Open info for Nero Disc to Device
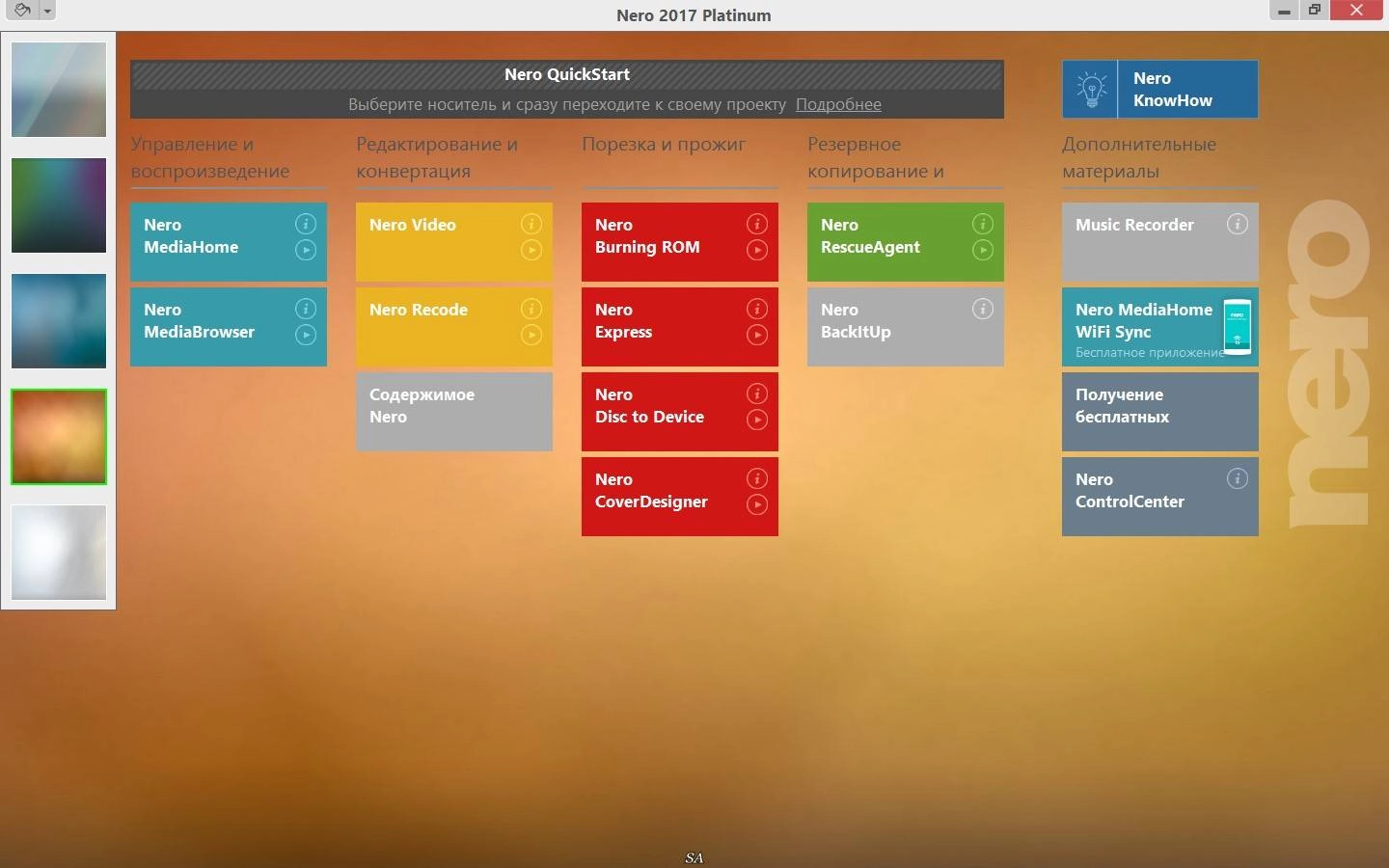The height and width of the screenshot is (868, 1389). (757, 393)
